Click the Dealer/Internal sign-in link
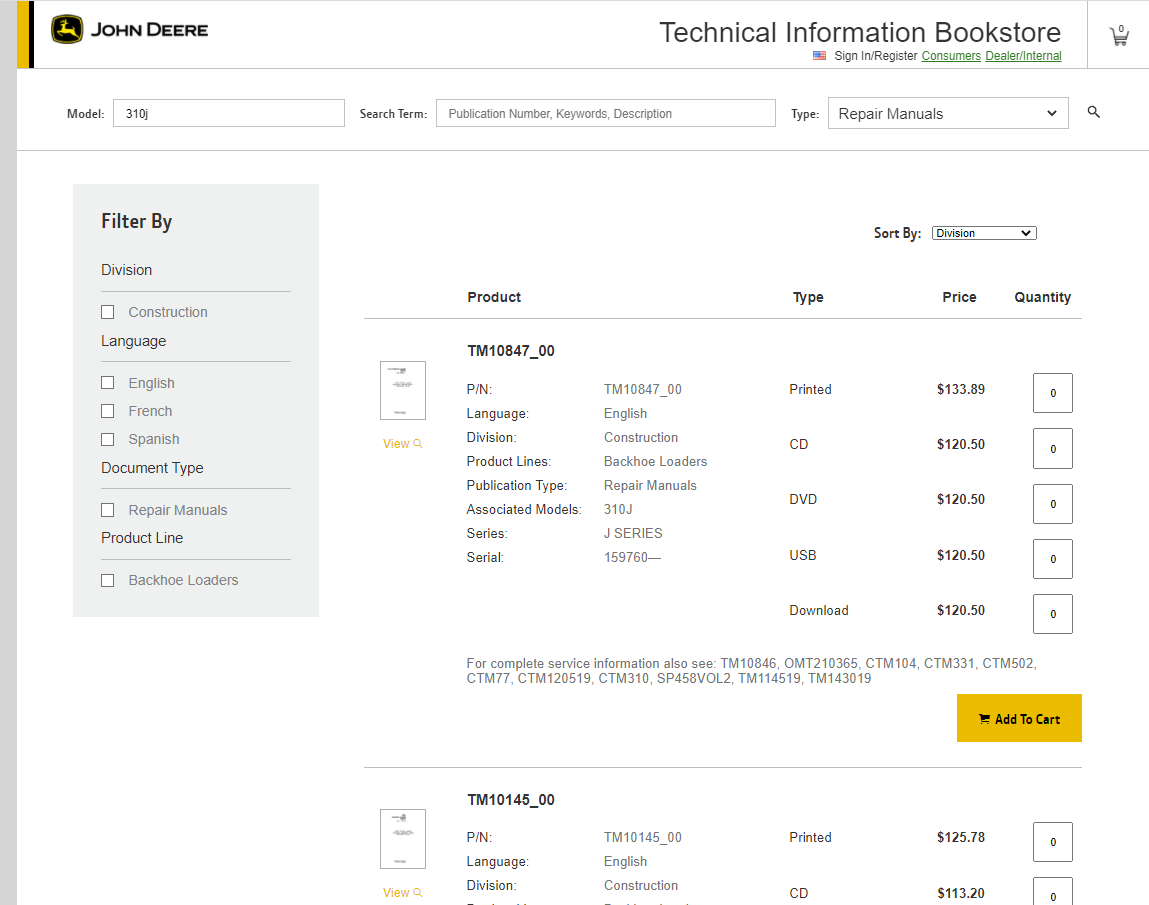The height and width of the screenshot is (905, 1149). (1024, 56)
